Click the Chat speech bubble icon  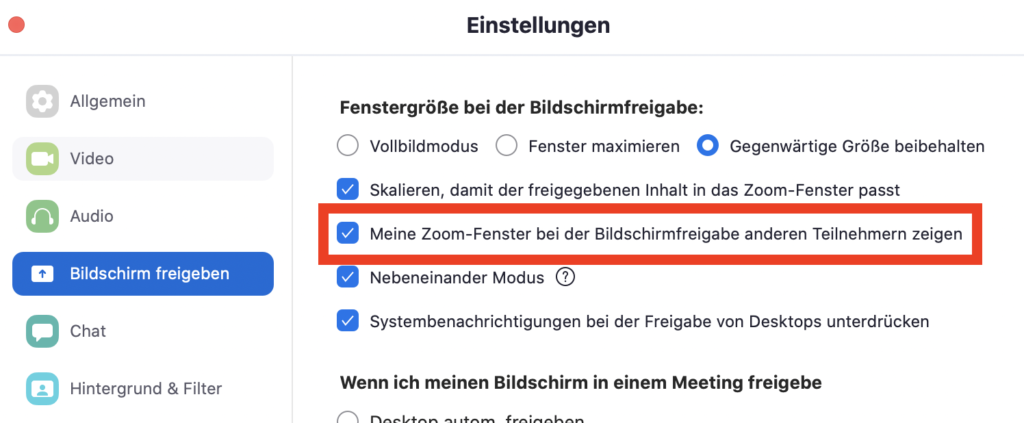coord(42,331)
